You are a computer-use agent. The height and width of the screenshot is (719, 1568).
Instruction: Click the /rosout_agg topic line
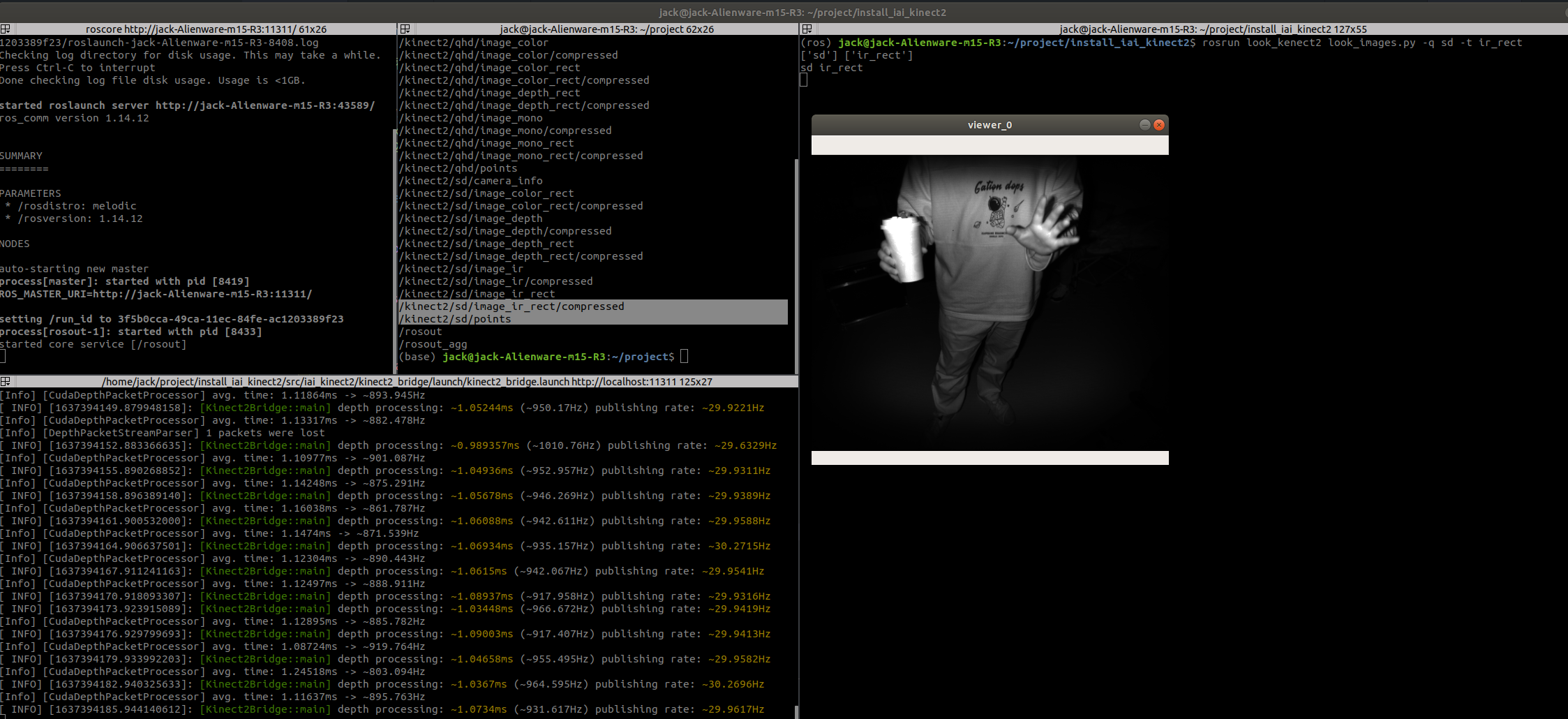pyautogui.click(x=433, y=344)
